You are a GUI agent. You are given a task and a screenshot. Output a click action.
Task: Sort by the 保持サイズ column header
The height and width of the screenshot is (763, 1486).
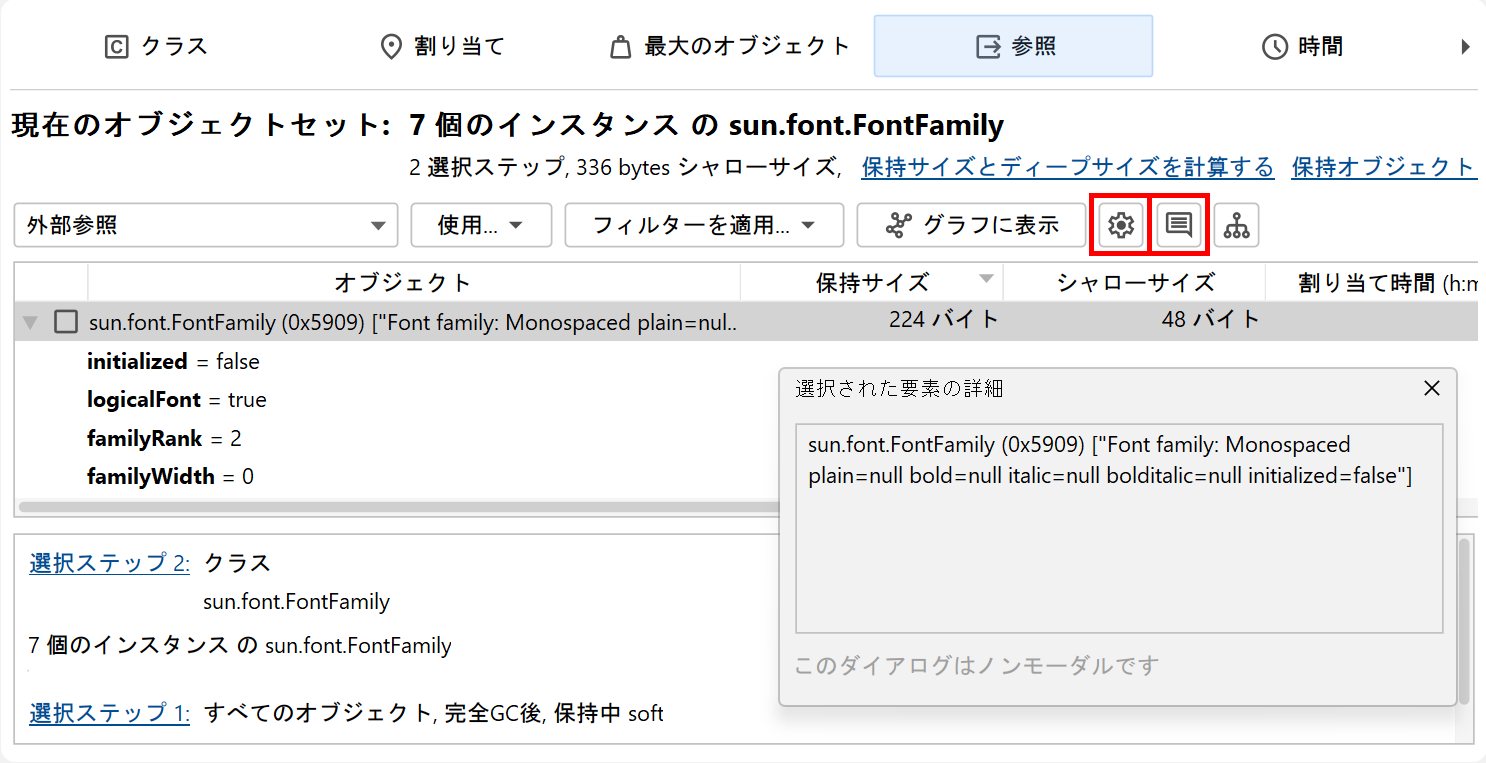pyautogui.click(x=872, y=282)
